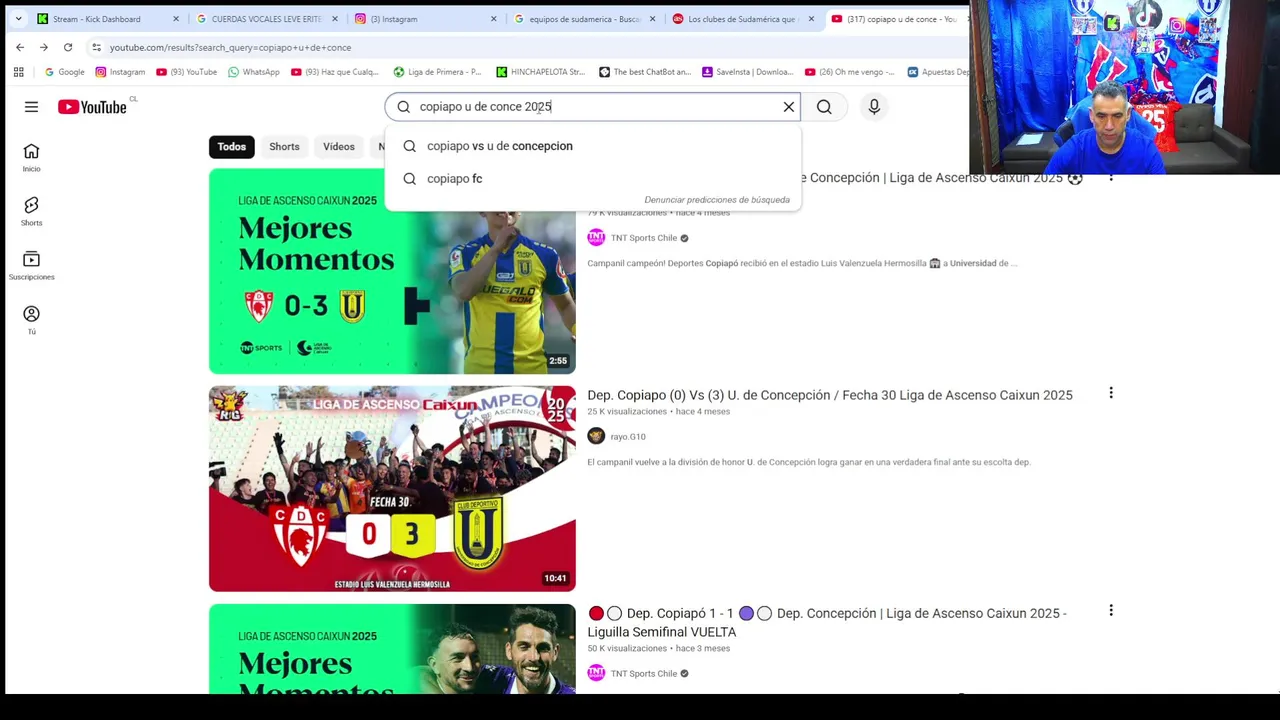
Task: Pick suggestion 'copiapo fc'
Action: (592, 179)
